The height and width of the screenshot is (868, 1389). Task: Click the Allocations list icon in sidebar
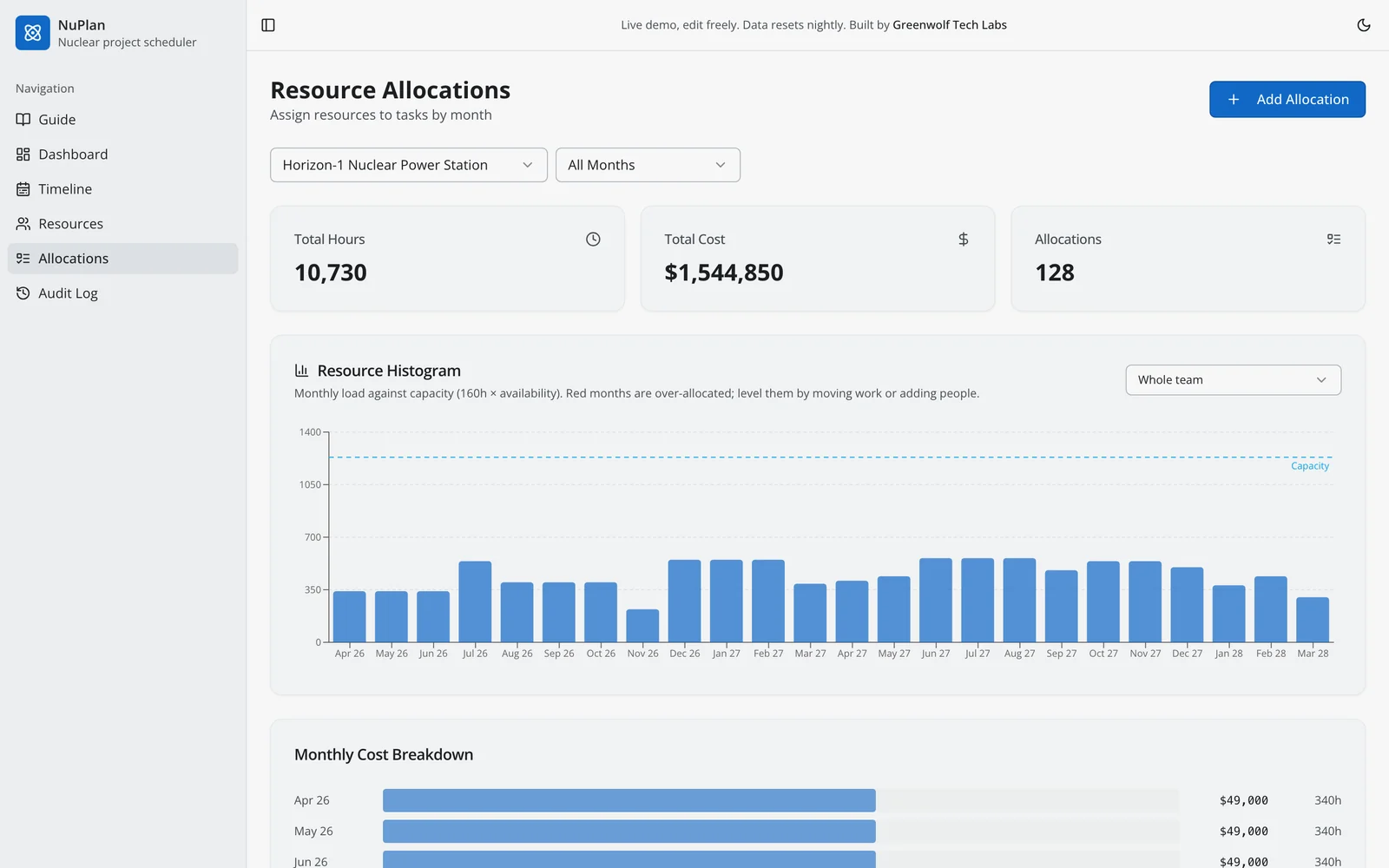23,259
